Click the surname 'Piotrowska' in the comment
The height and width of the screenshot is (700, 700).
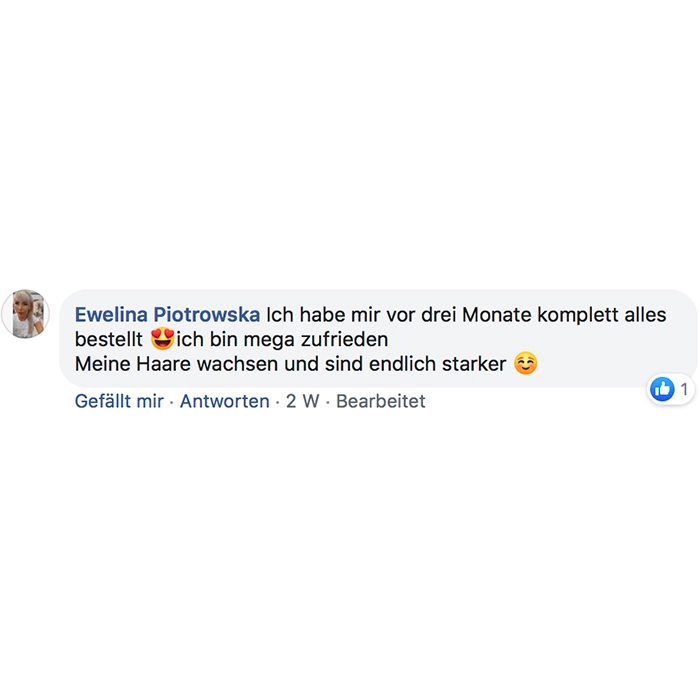[x=207, y=315]
